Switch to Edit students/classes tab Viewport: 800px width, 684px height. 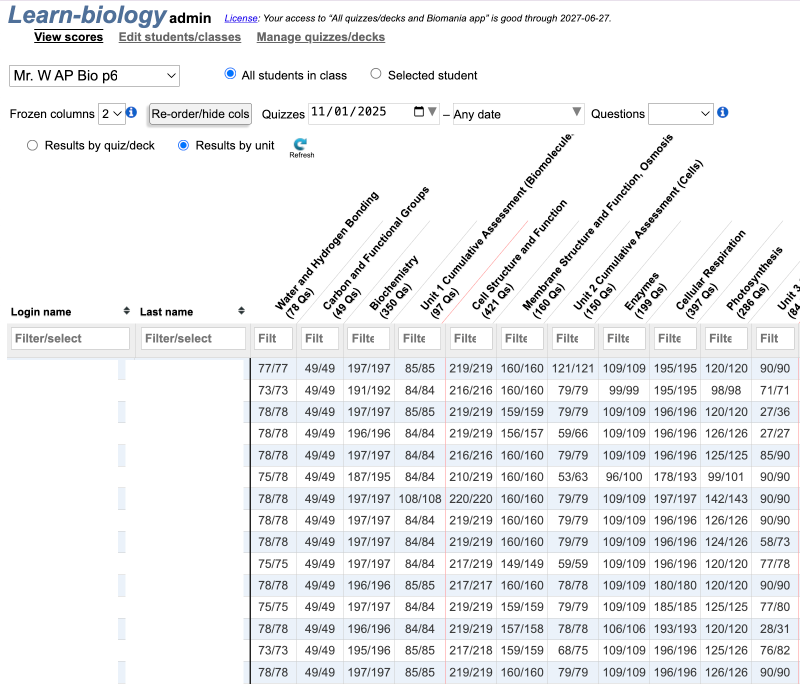(x=179, y=37)
